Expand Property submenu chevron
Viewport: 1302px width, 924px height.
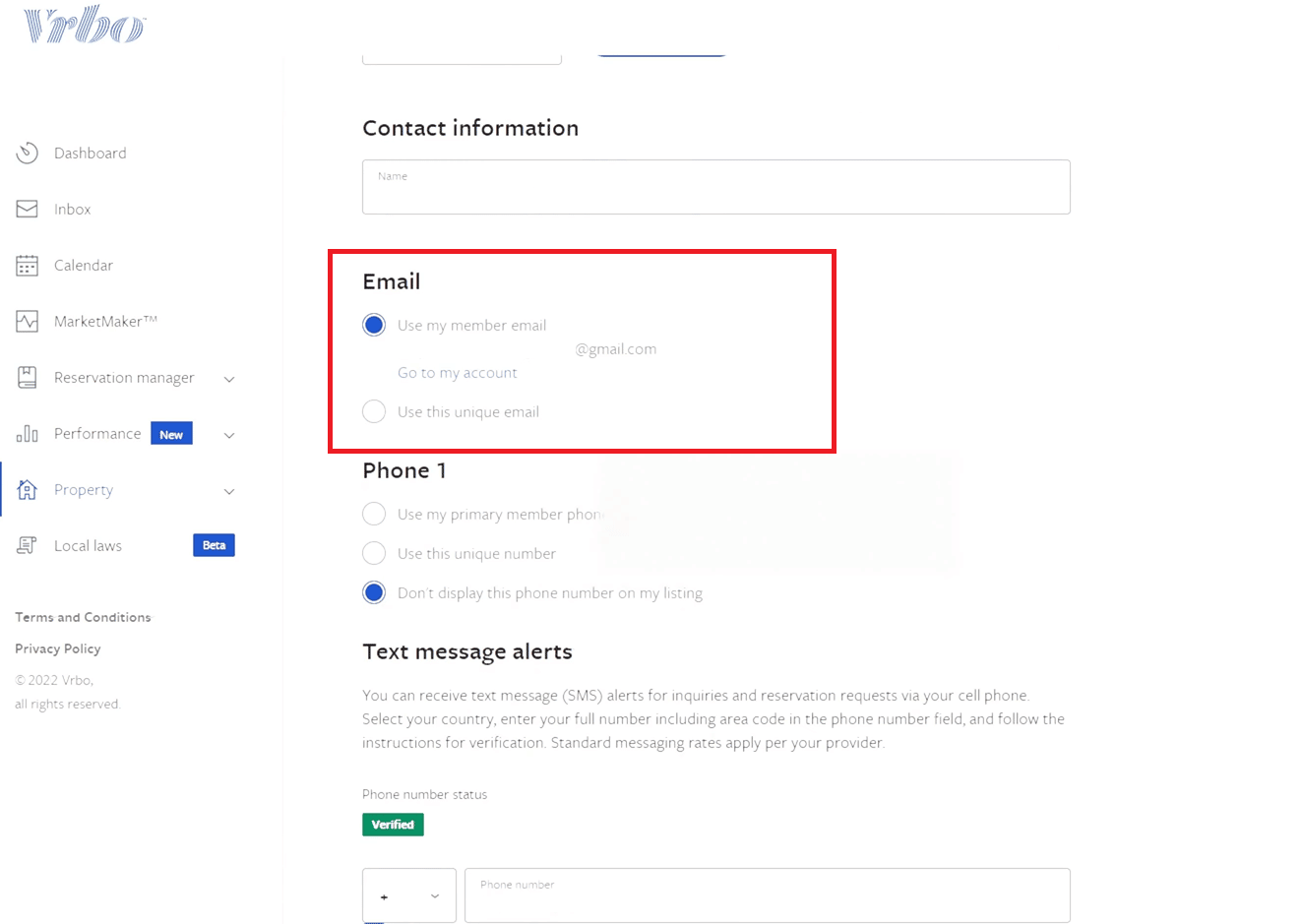(229, 491)
